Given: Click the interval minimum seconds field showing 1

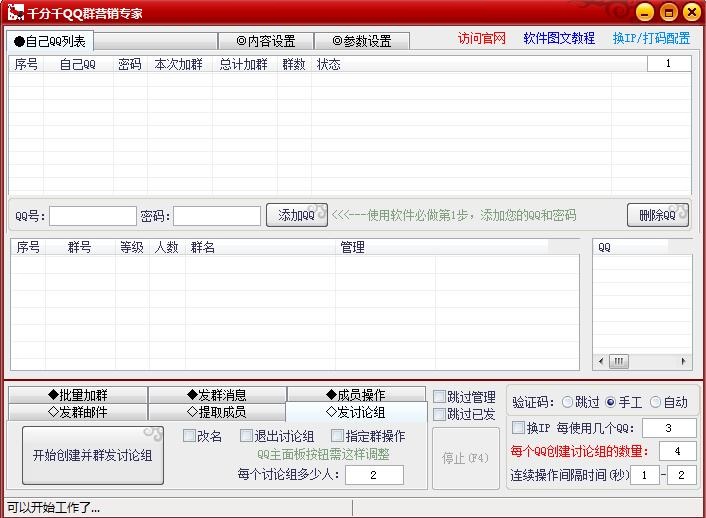Looking at the screenshot, I should tap(644, 475).
